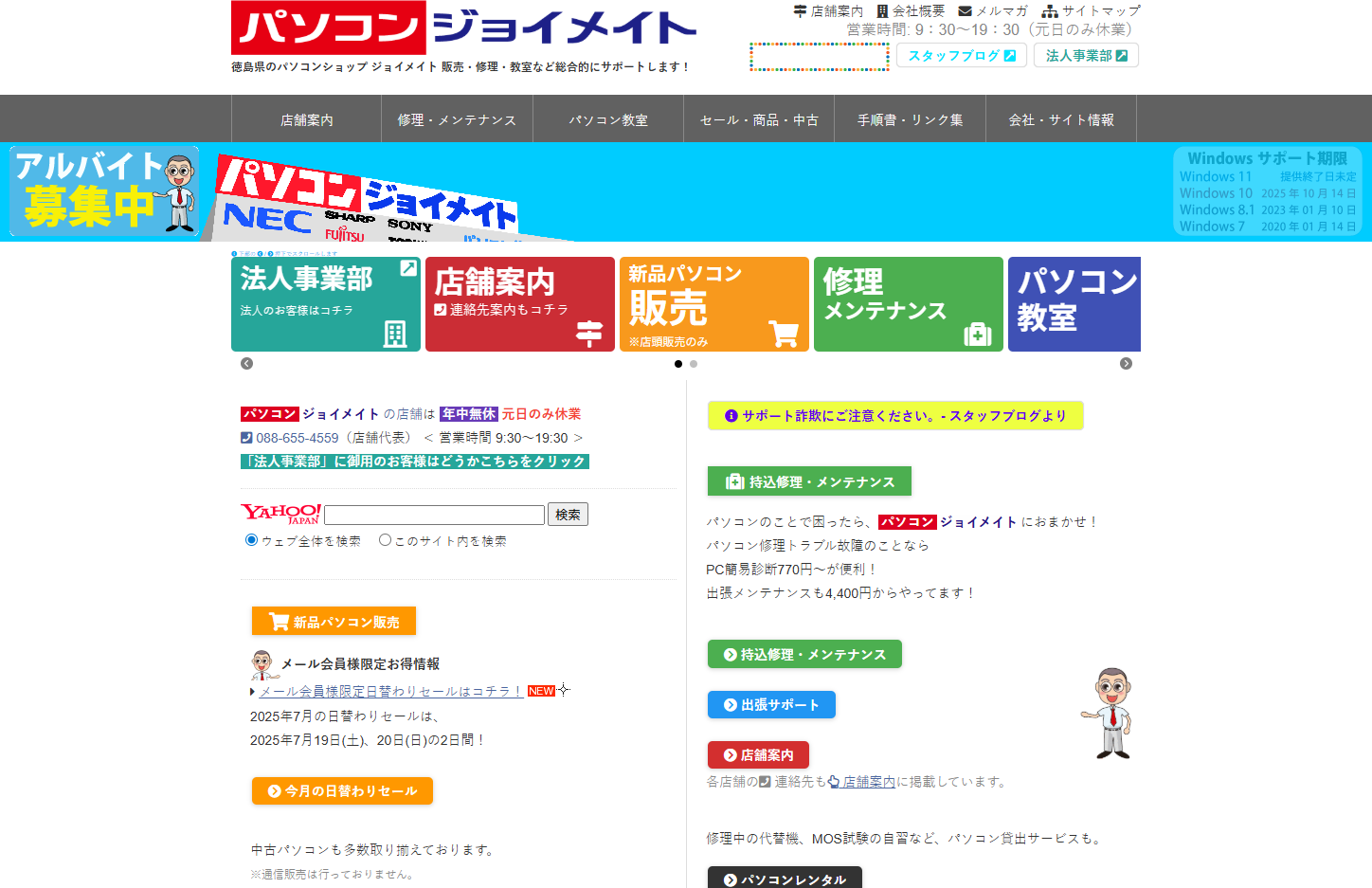Open the green 修理メンテナンス tile

click(x=909, y=304)
